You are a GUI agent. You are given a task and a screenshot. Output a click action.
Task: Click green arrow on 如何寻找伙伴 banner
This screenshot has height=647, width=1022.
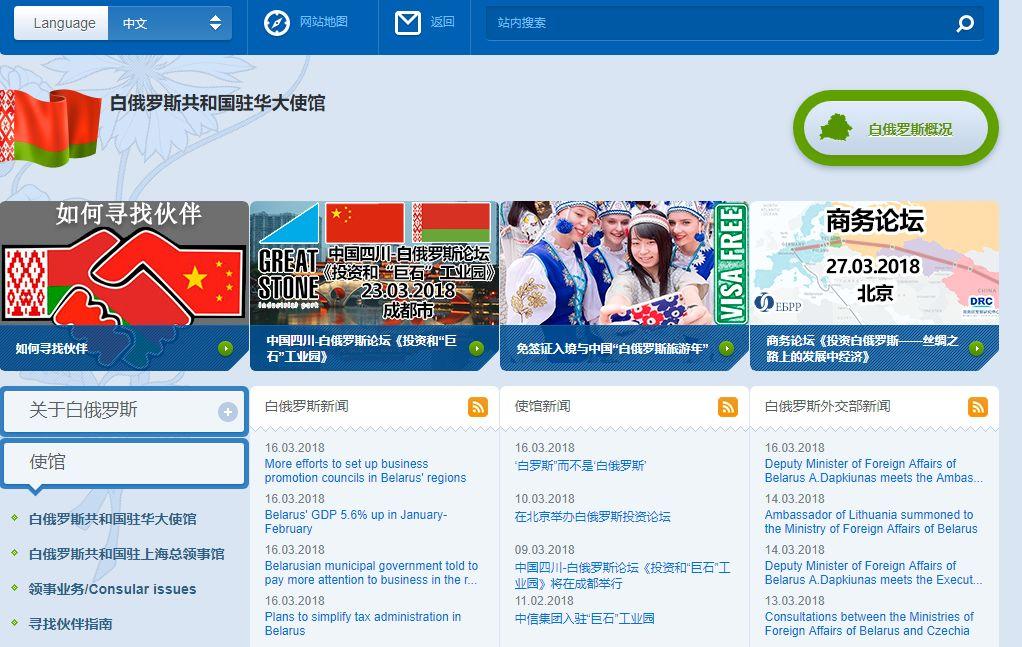pos(226,349)
